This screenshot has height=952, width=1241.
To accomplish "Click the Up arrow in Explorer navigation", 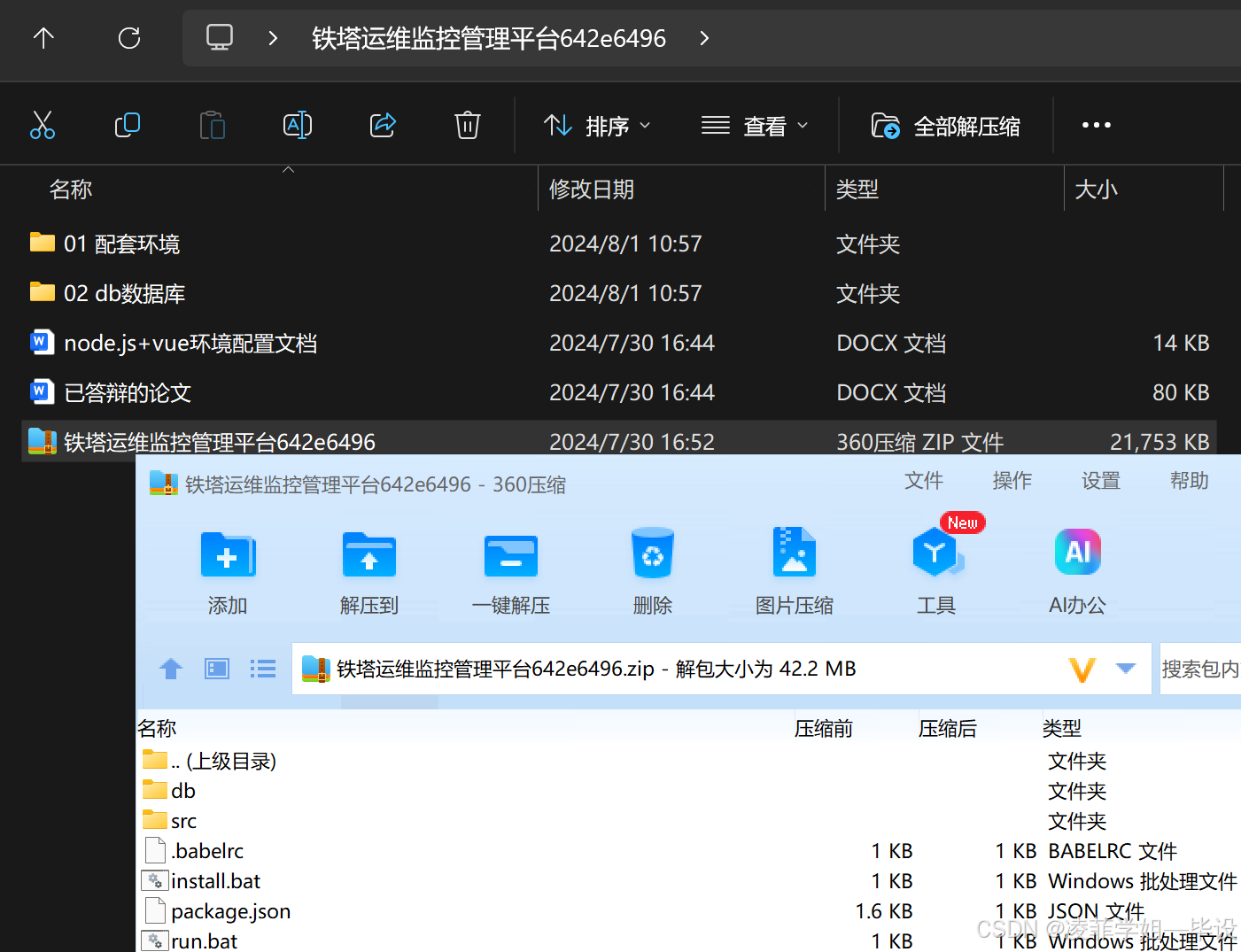I will pyautogui.click(x=43, y=38).
